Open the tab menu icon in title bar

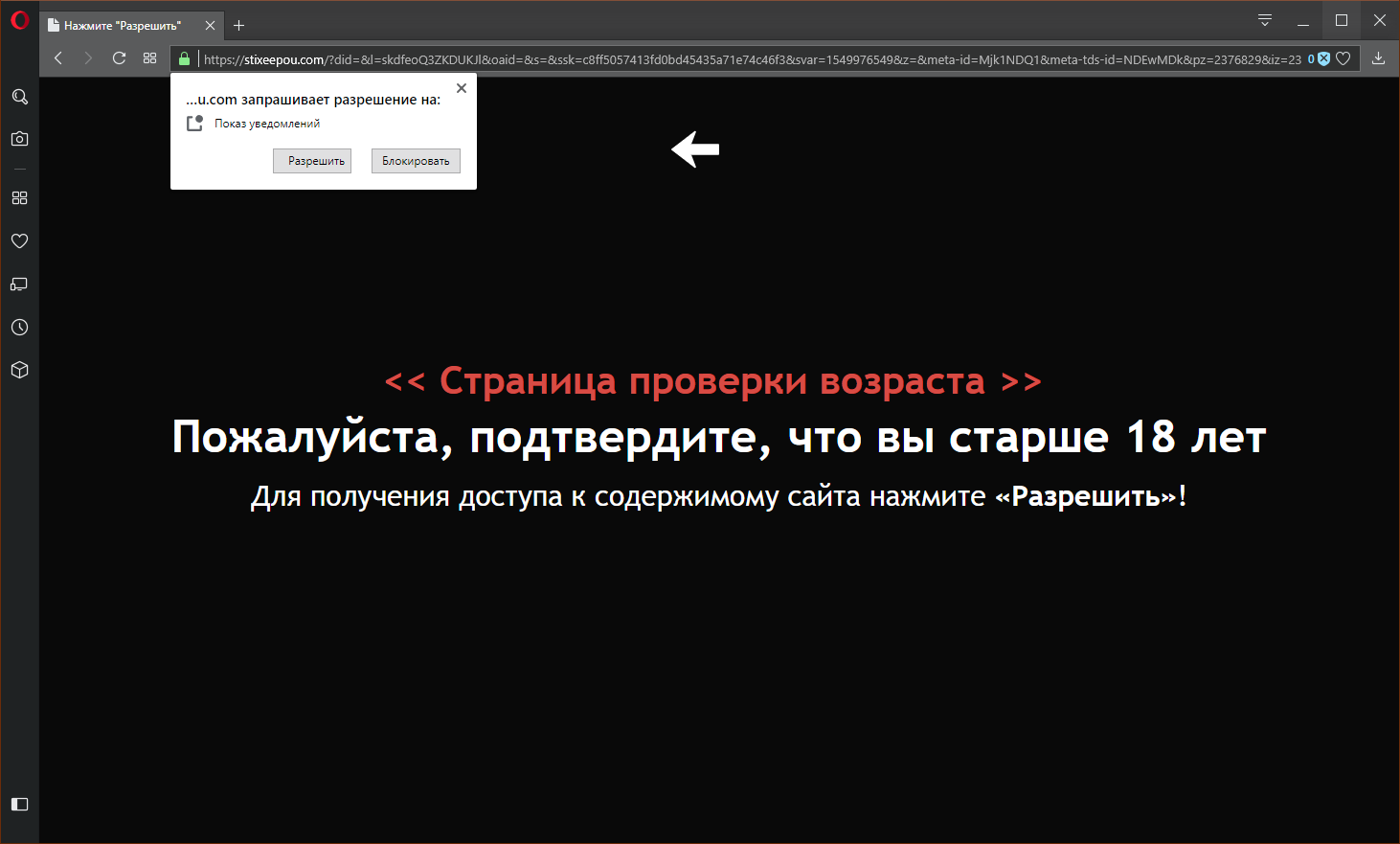pos(1265,20)
